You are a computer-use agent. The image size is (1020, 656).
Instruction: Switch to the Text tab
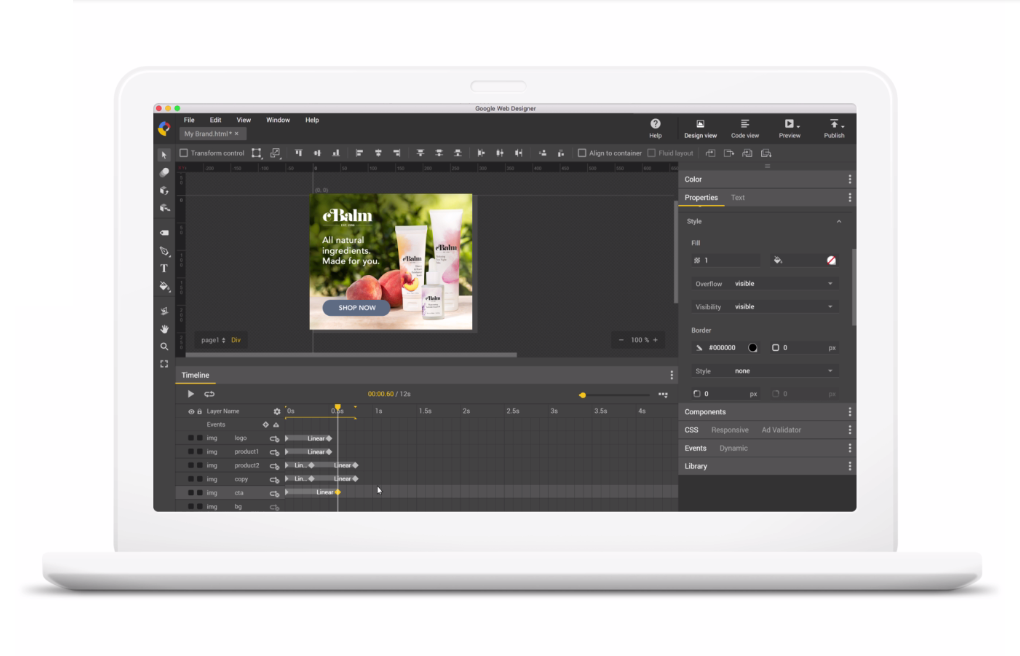click(x=738, y=197)
